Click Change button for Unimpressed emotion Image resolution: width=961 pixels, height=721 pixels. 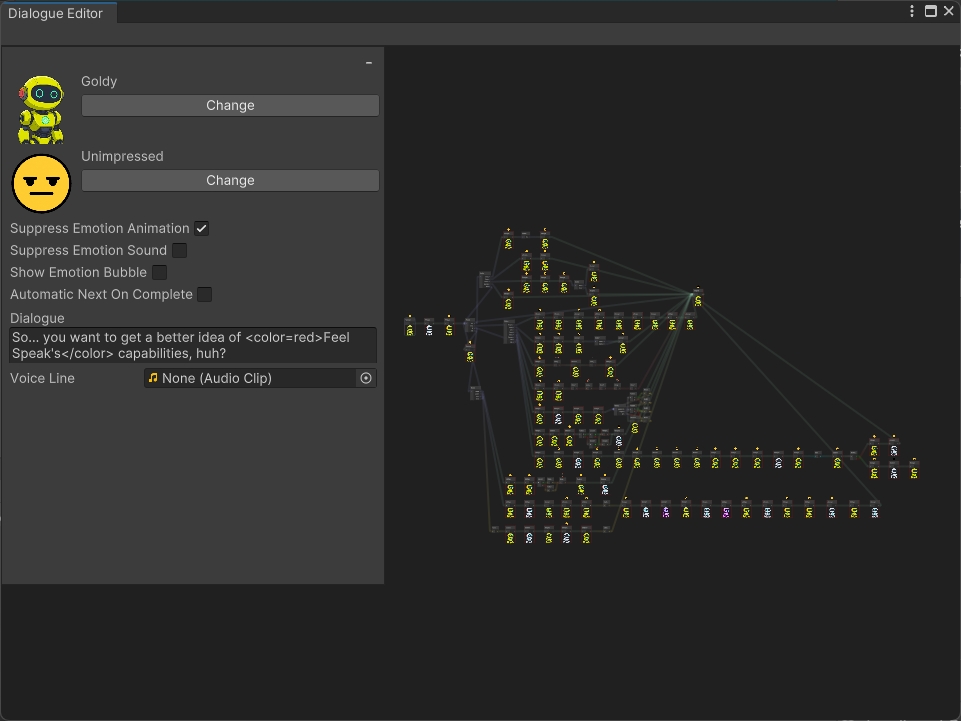(x=230, y=180)
